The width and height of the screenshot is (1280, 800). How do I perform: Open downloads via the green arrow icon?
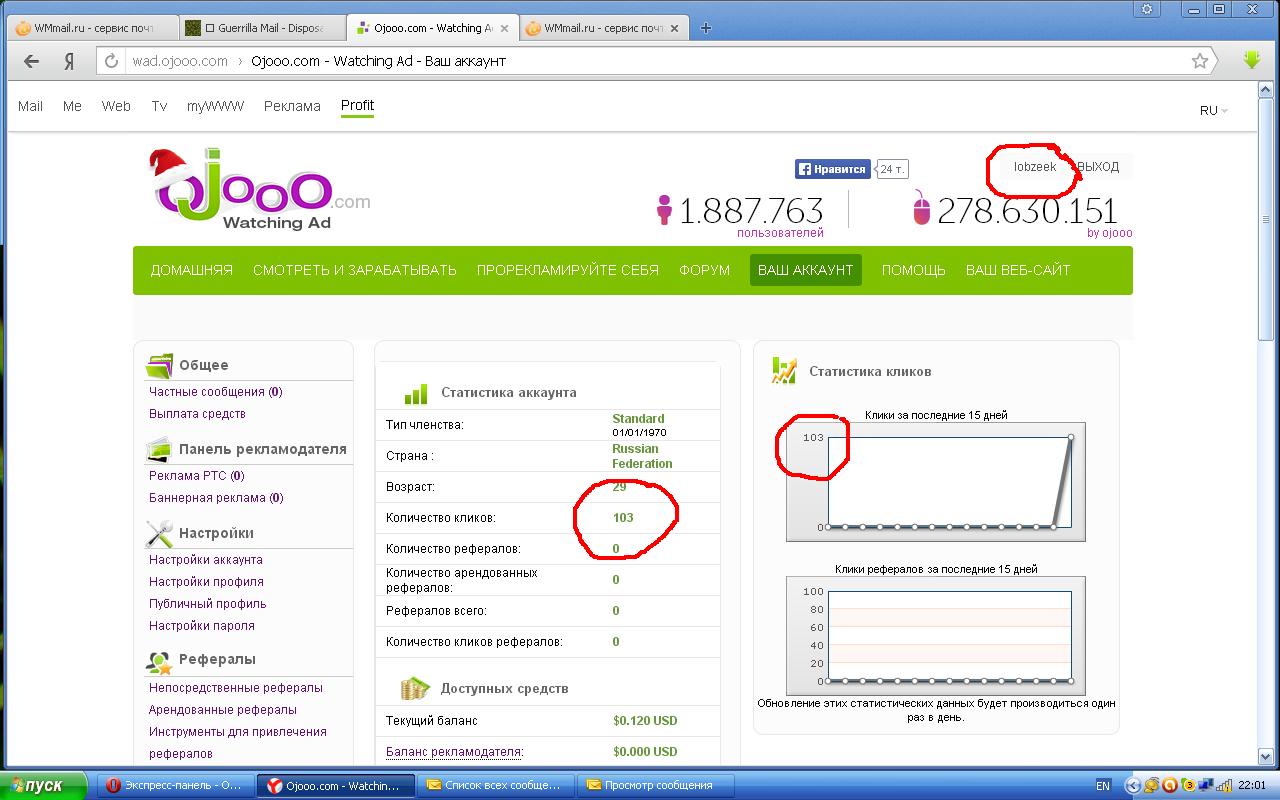point(1252,60)
